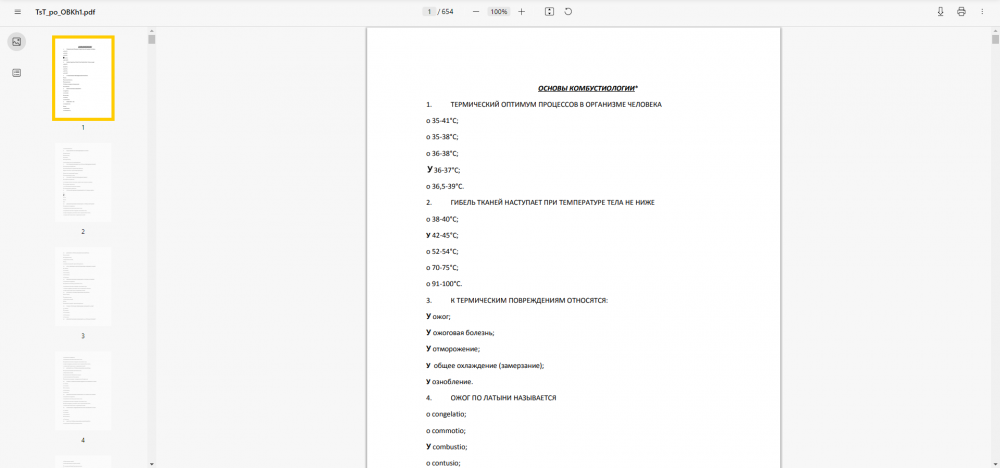Click question ГИБЕЛЬ ТКАНЕЙ НАСТУПАЕТ ПРИ ТЕМПЕРАТУРЕ
Screen dimensions: 1000x468
coord(552,202)
